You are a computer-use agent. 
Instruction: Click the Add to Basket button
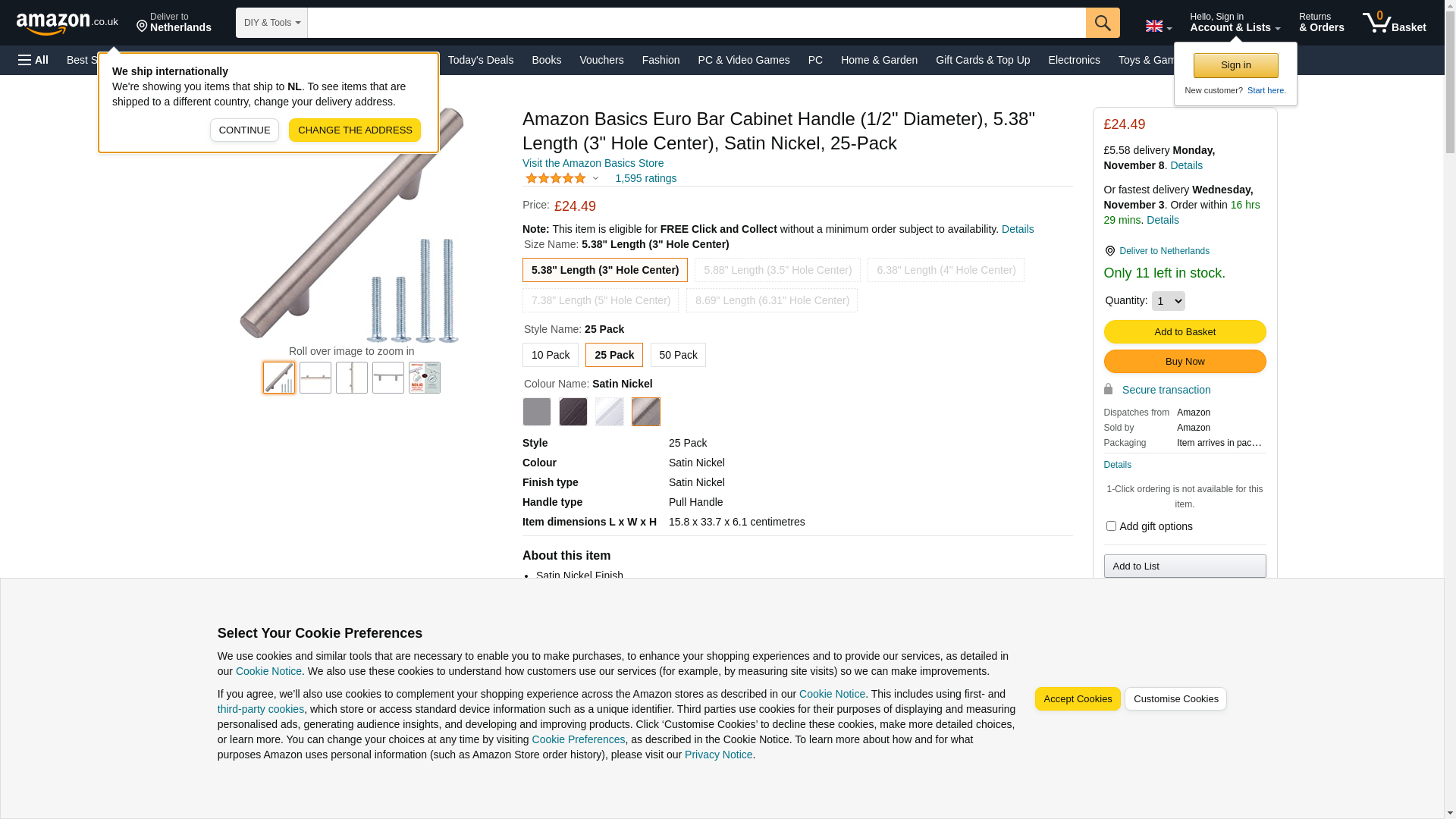click(1184, 332)
